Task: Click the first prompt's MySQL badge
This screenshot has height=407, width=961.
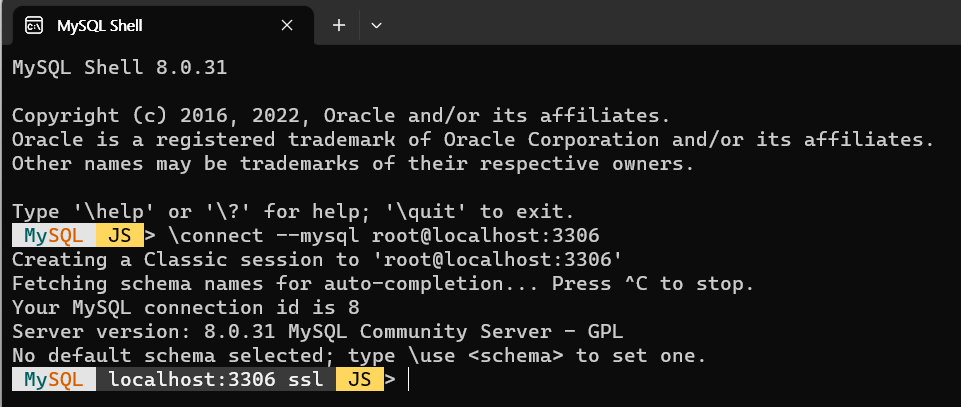Action: point(54,235)
